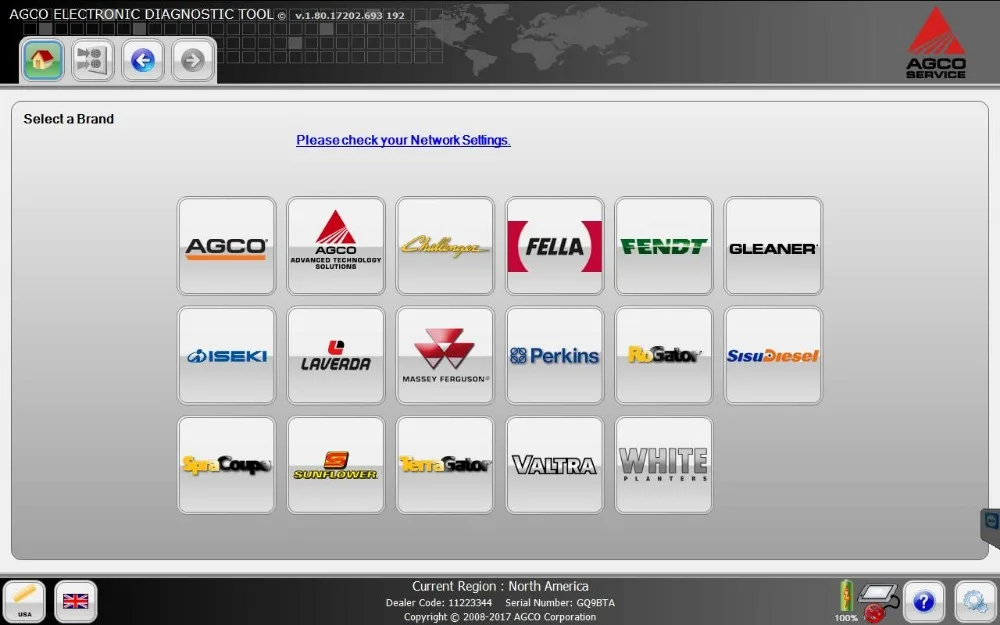
Task: Choose the Massey Ferguson brand
Action: coord(445,354)
